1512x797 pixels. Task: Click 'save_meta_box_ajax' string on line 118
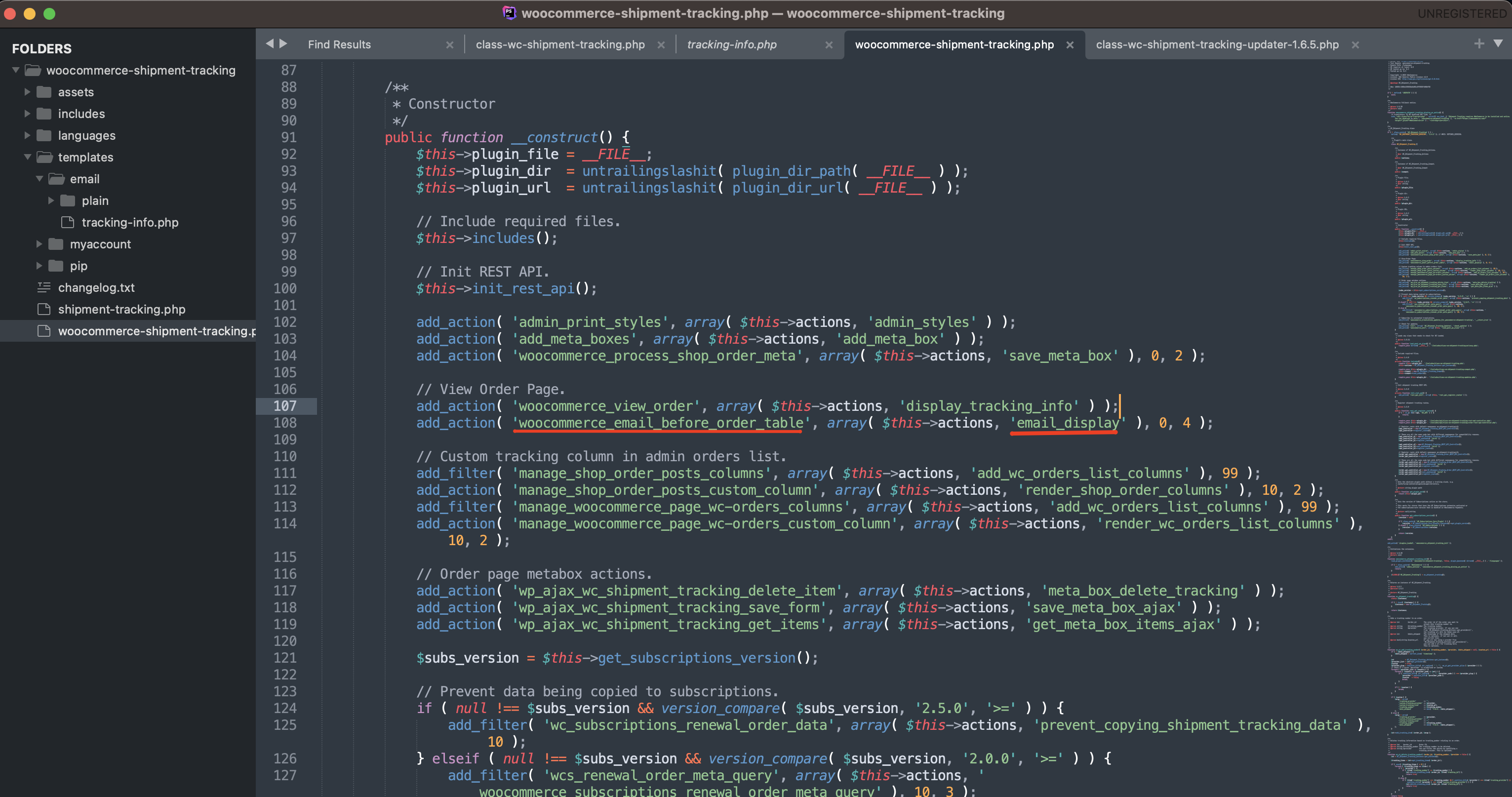[1104, 607]
